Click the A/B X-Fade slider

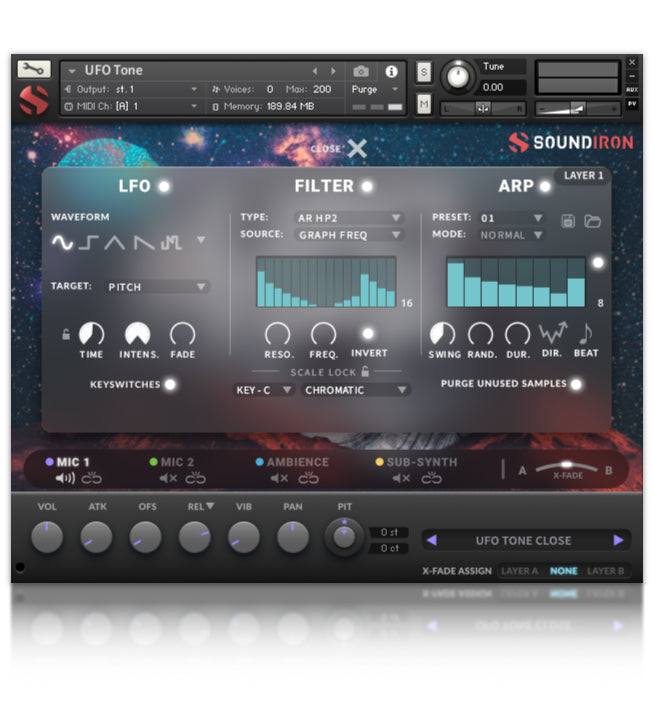(565, 466)
